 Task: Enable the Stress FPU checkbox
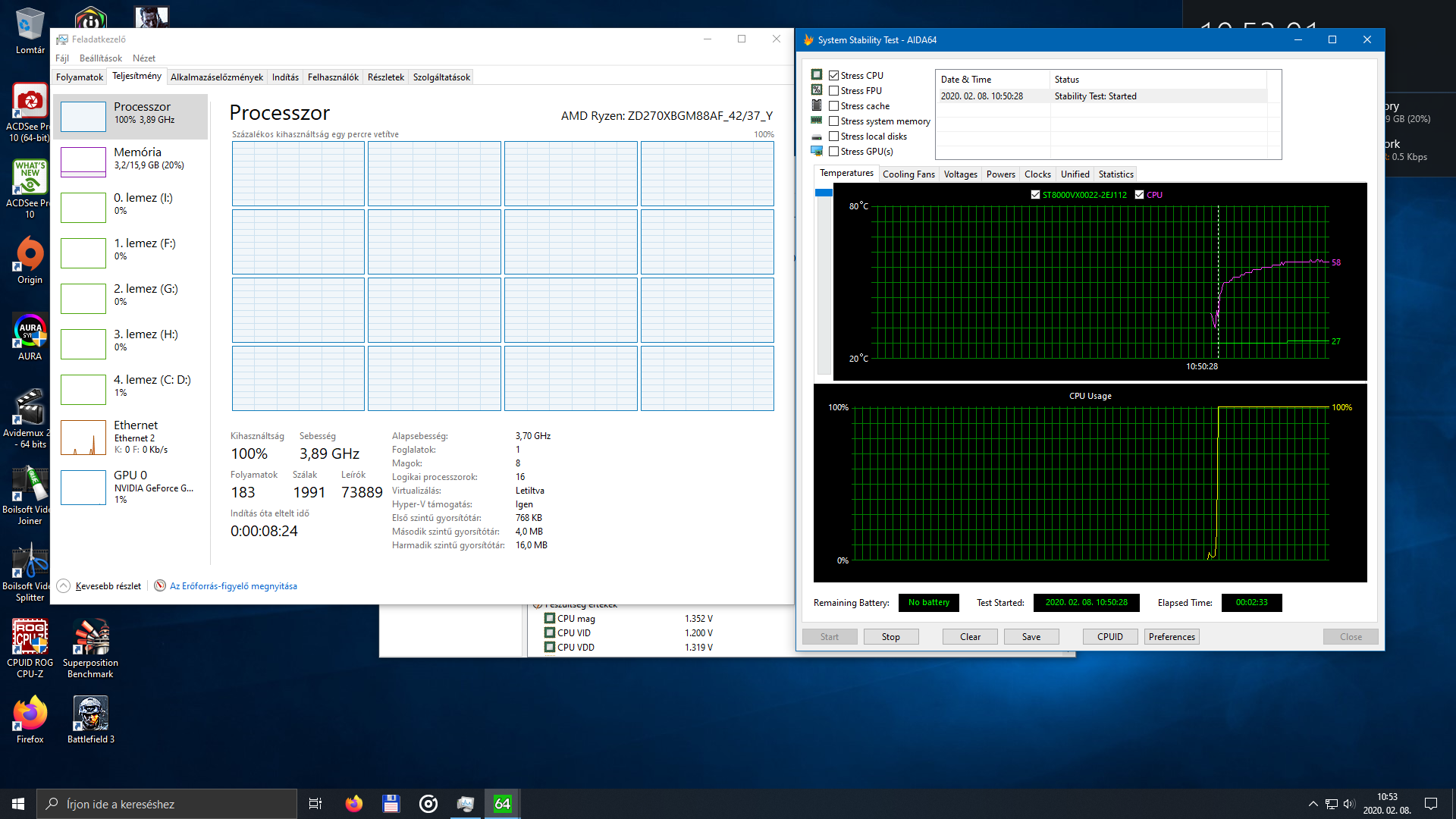[833, 91]
